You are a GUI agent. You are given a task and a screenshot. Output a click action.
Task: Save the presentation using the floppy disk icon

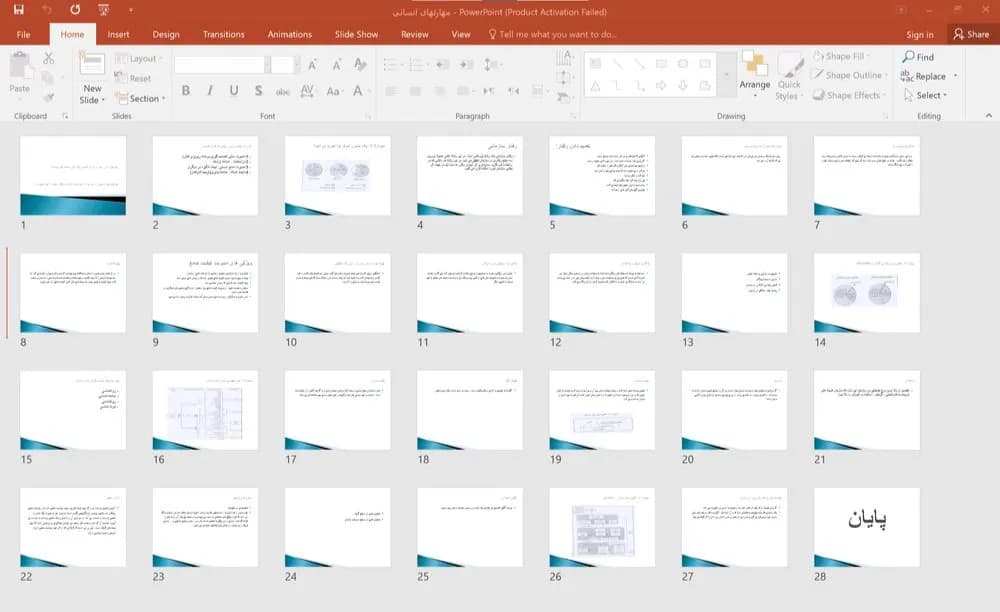(x=18, y=10)
